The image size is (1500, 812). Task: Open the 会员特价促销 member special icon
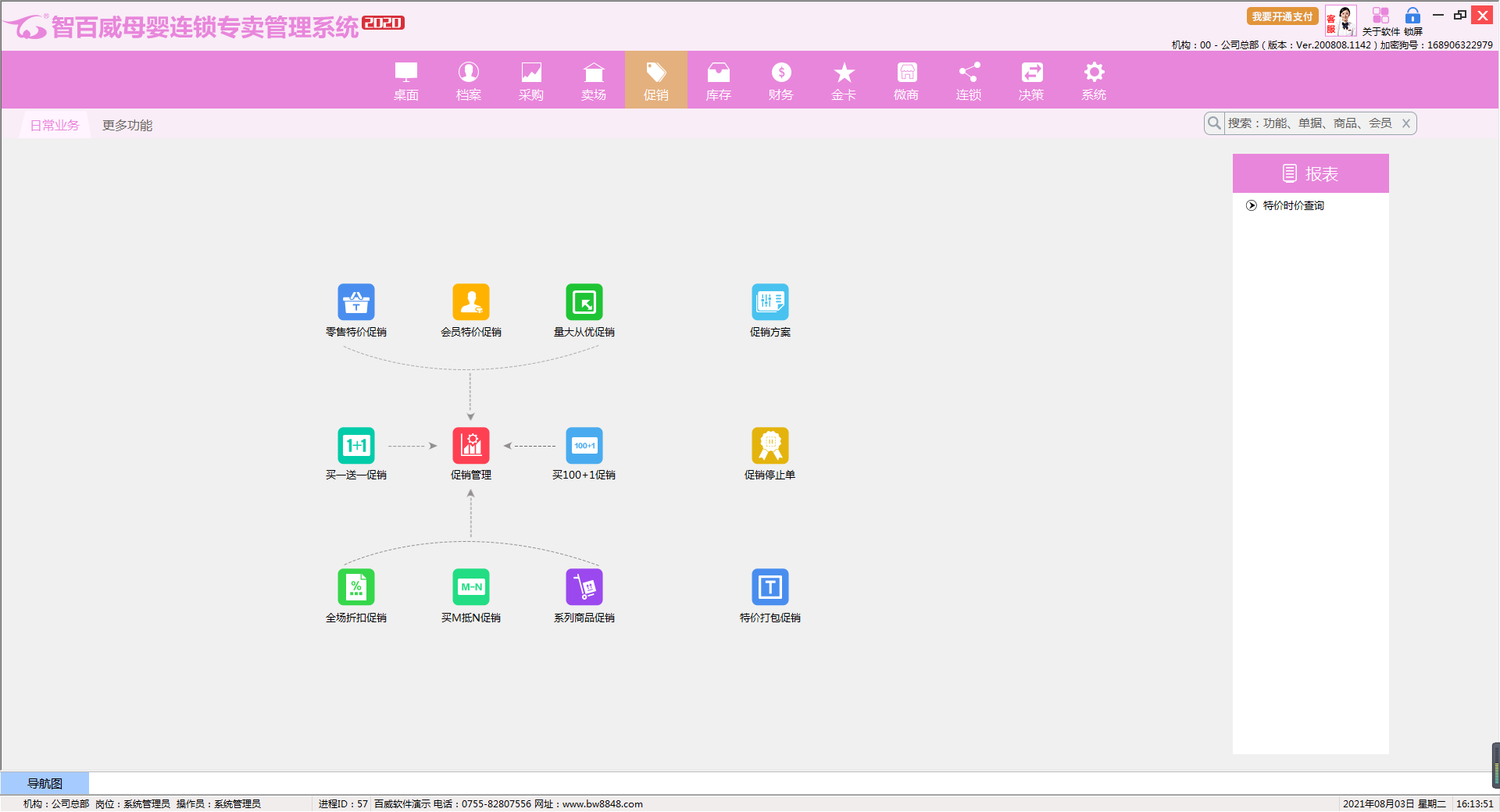point(470,302)
